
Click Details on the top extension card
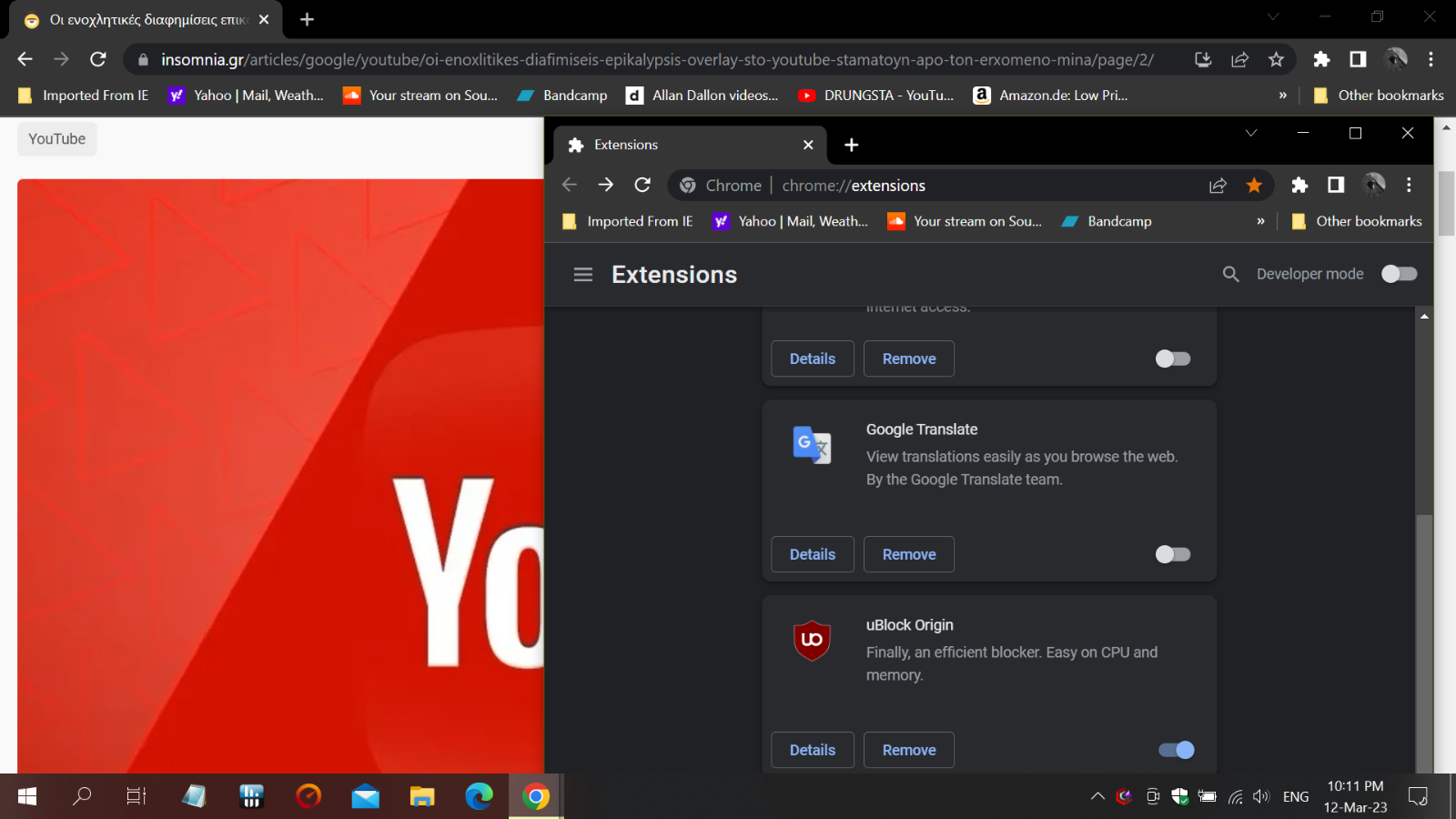(813, 359)
